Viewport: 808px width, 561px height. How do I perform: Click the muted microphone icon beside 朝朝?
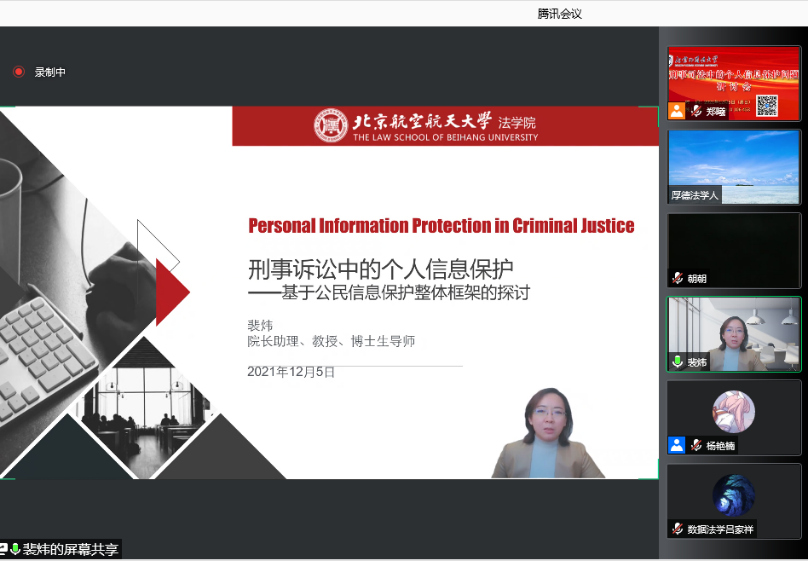pyautogui.click(x=677, y=278)
